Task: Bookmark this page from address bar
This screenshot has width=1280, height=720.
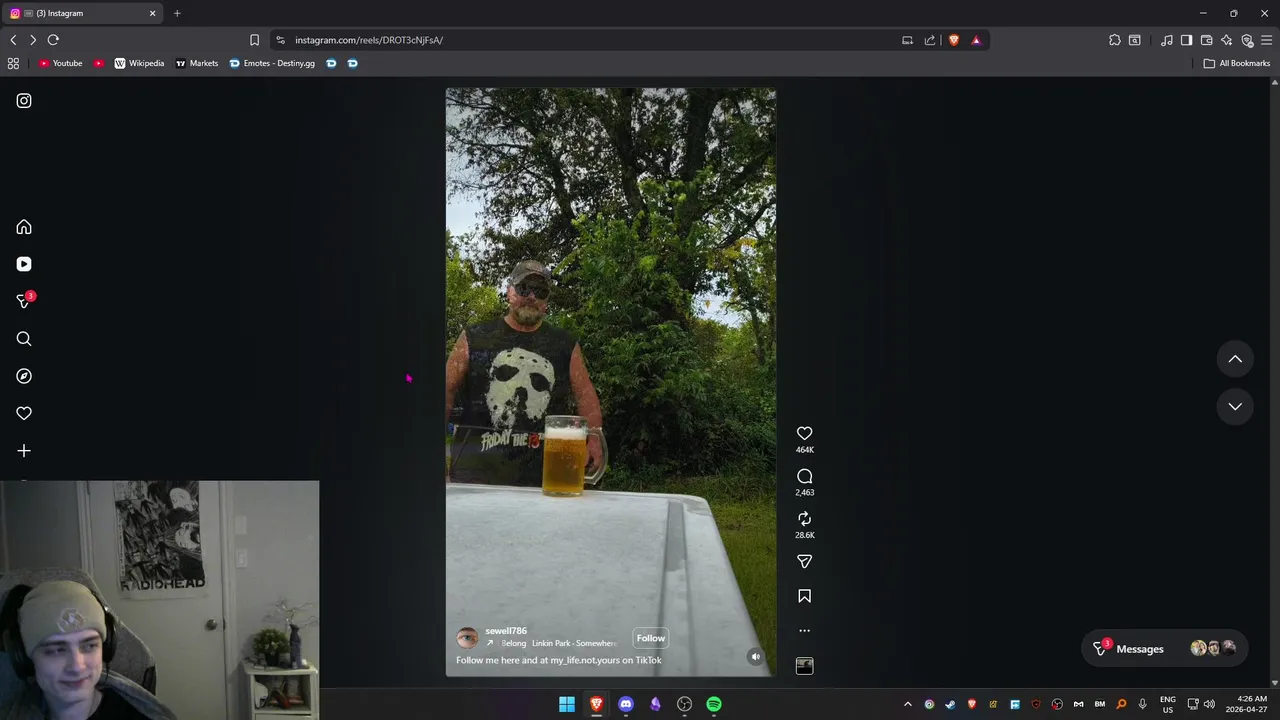Action: click(x=254, y=40)
